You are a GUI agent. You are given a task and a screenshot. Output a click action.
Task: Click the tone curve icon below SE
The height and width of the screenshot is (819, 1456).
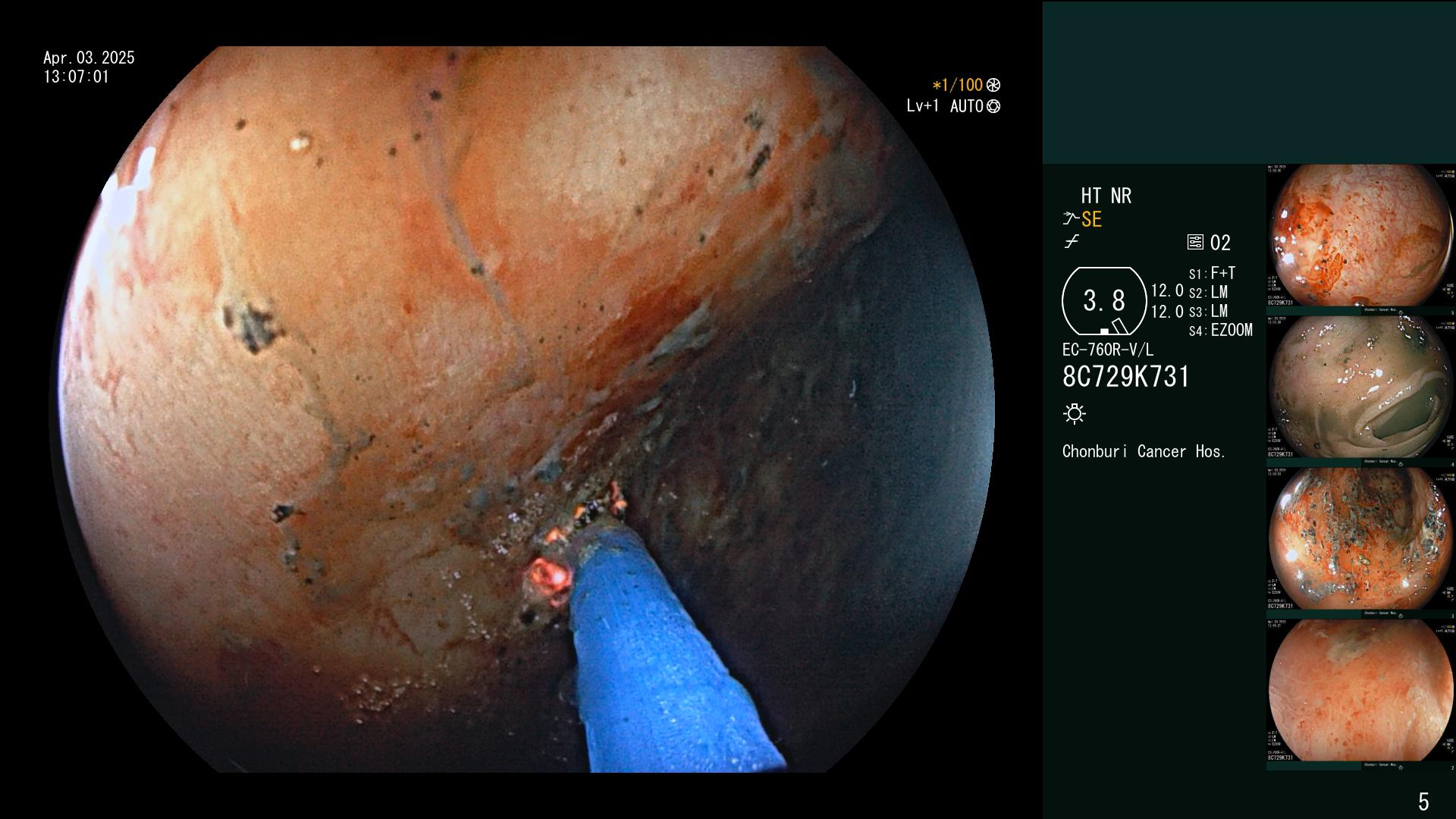[1072, 242]
